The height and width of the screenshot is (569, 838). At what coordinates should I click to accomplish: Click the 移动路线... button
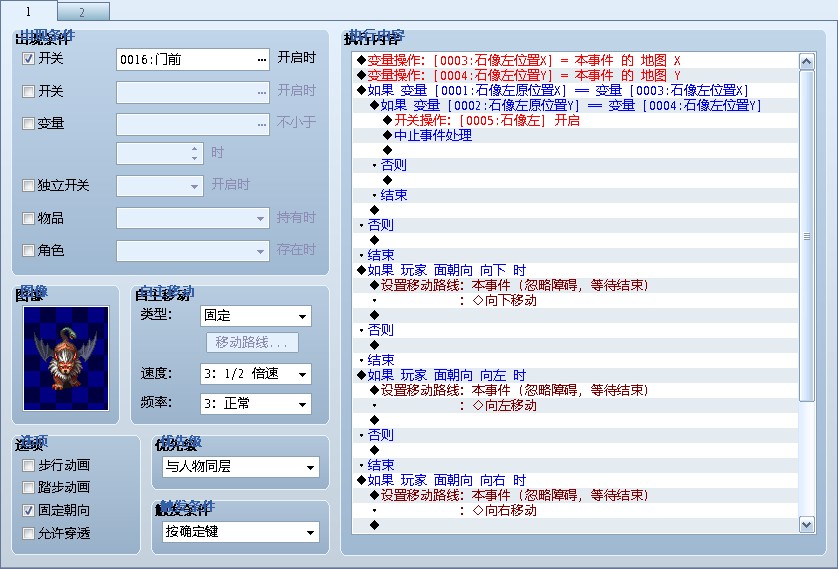(x=252, y=342)
